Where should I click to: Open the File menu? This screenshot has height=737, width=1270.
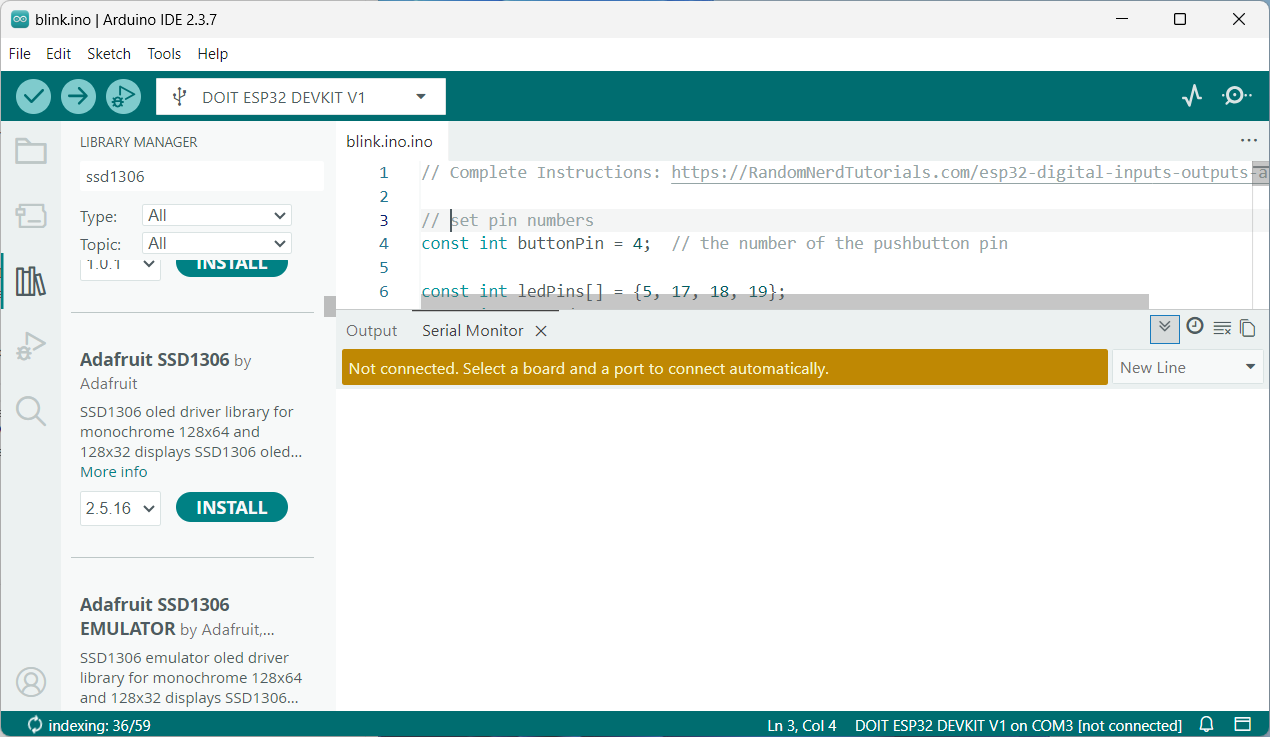click(19, 54)
